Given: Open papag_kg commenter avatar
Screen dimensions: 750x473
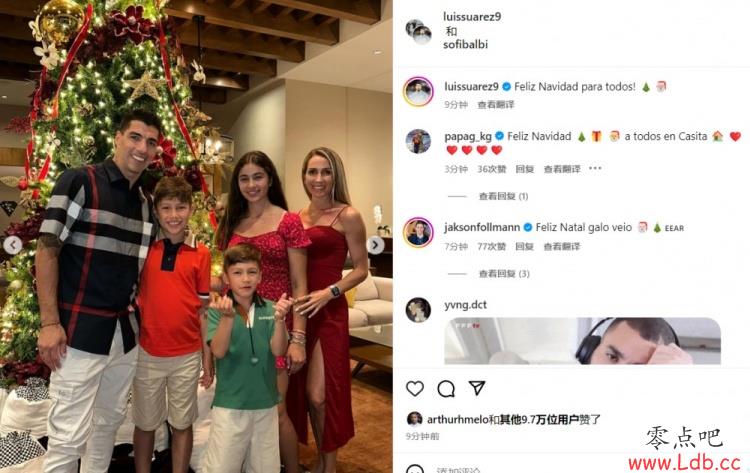Looking at the screenshot, I should 418,141.
